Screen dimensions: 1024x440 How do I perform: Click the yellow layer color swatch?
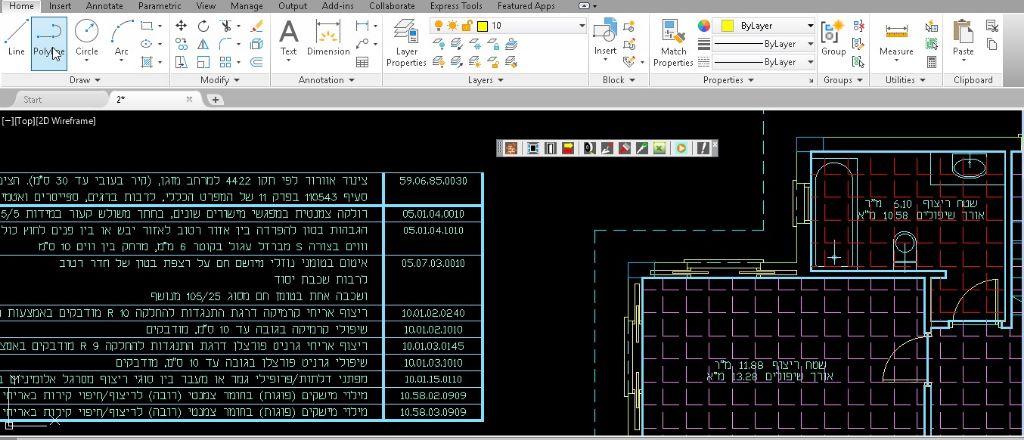(482, 25)
